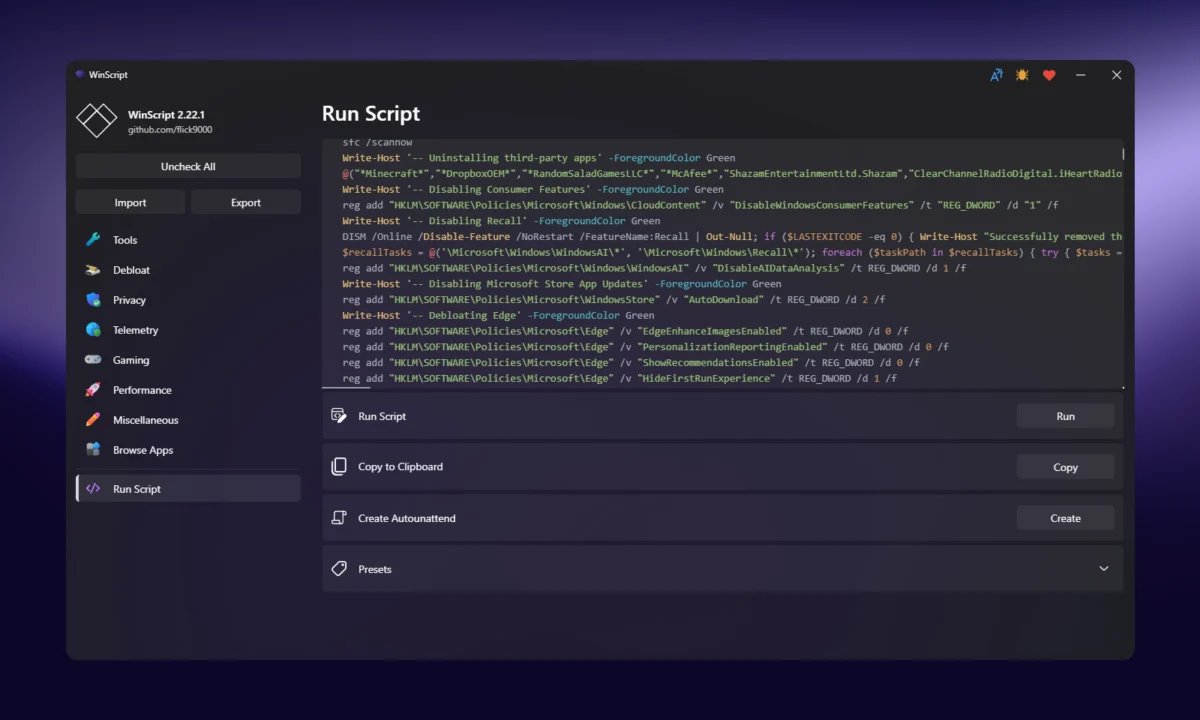Click the Uncheck All button

(188, 167)
